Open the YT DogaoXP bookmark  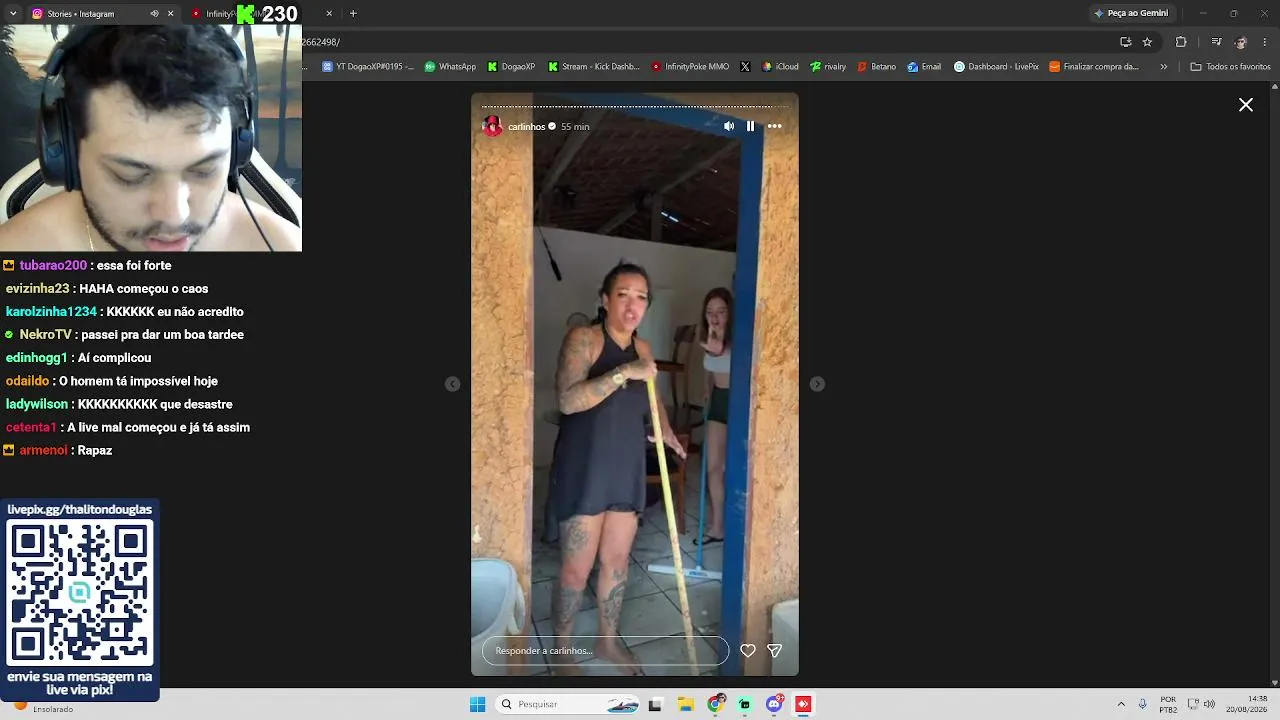pyautogui.click(x=367, y=67)
